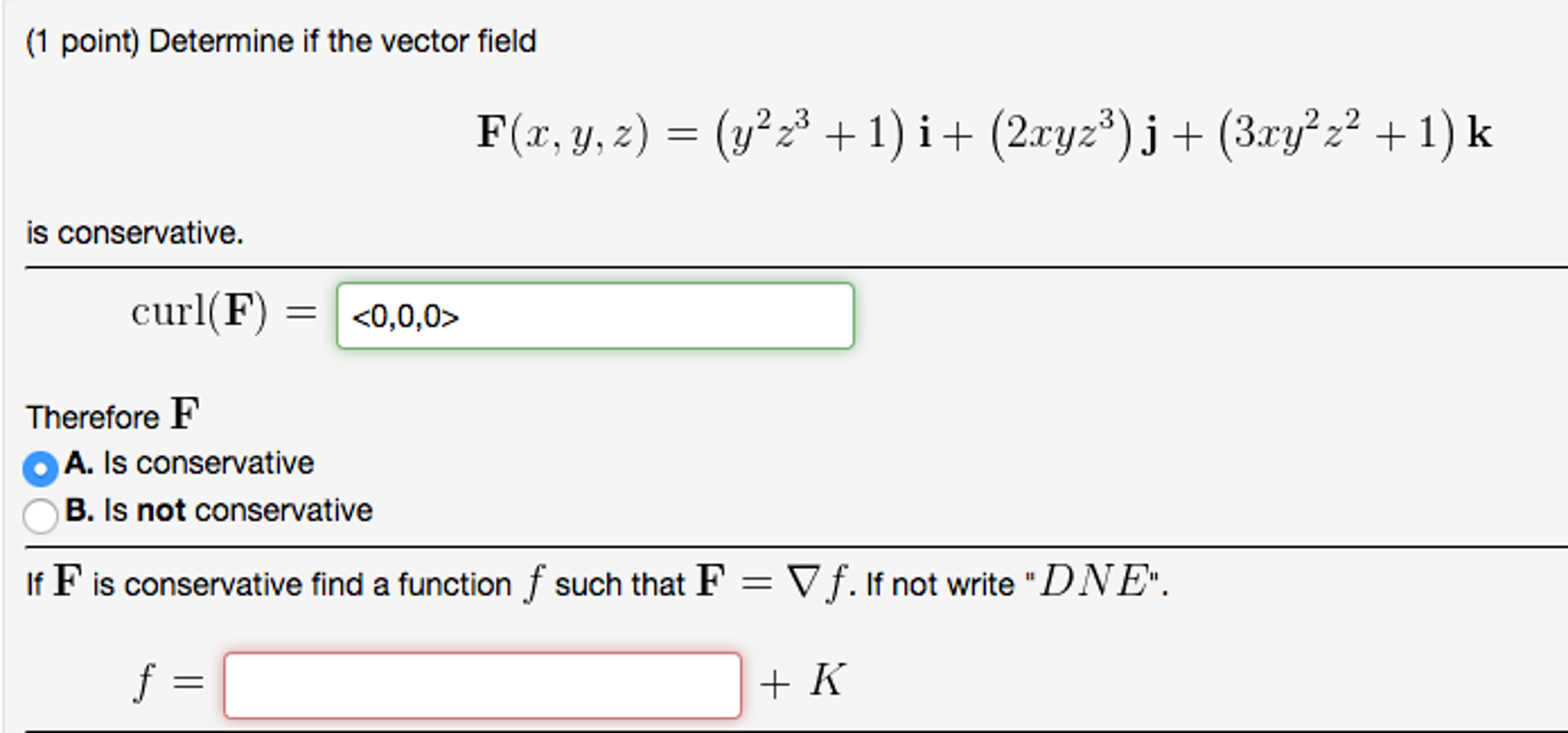Click the 'Therefore F' heading text
This screenshot has height=733, width=1568.
point(111,414)
